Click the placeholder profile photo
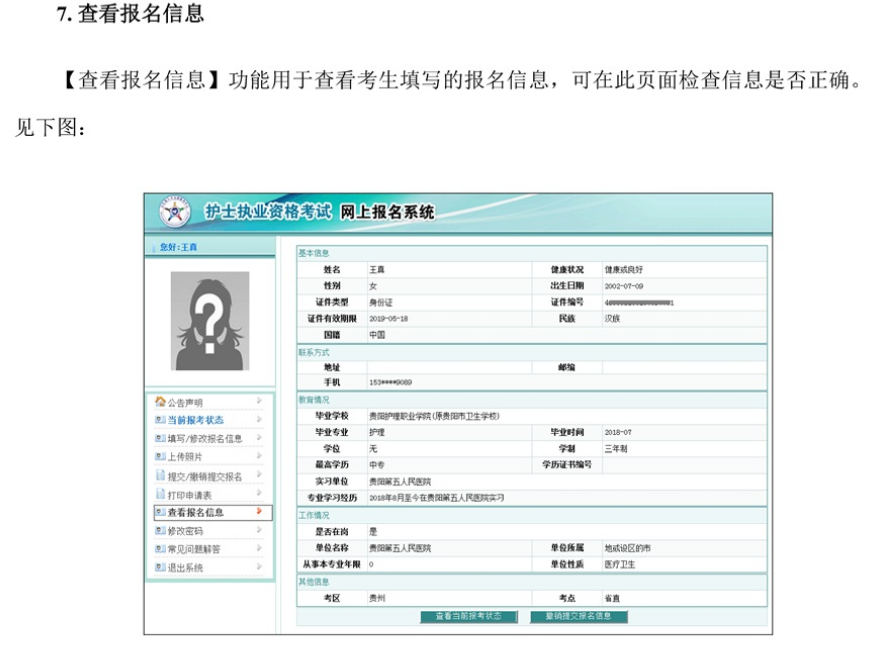This screenshot has height=657, width=875. (x=210, y=321)
